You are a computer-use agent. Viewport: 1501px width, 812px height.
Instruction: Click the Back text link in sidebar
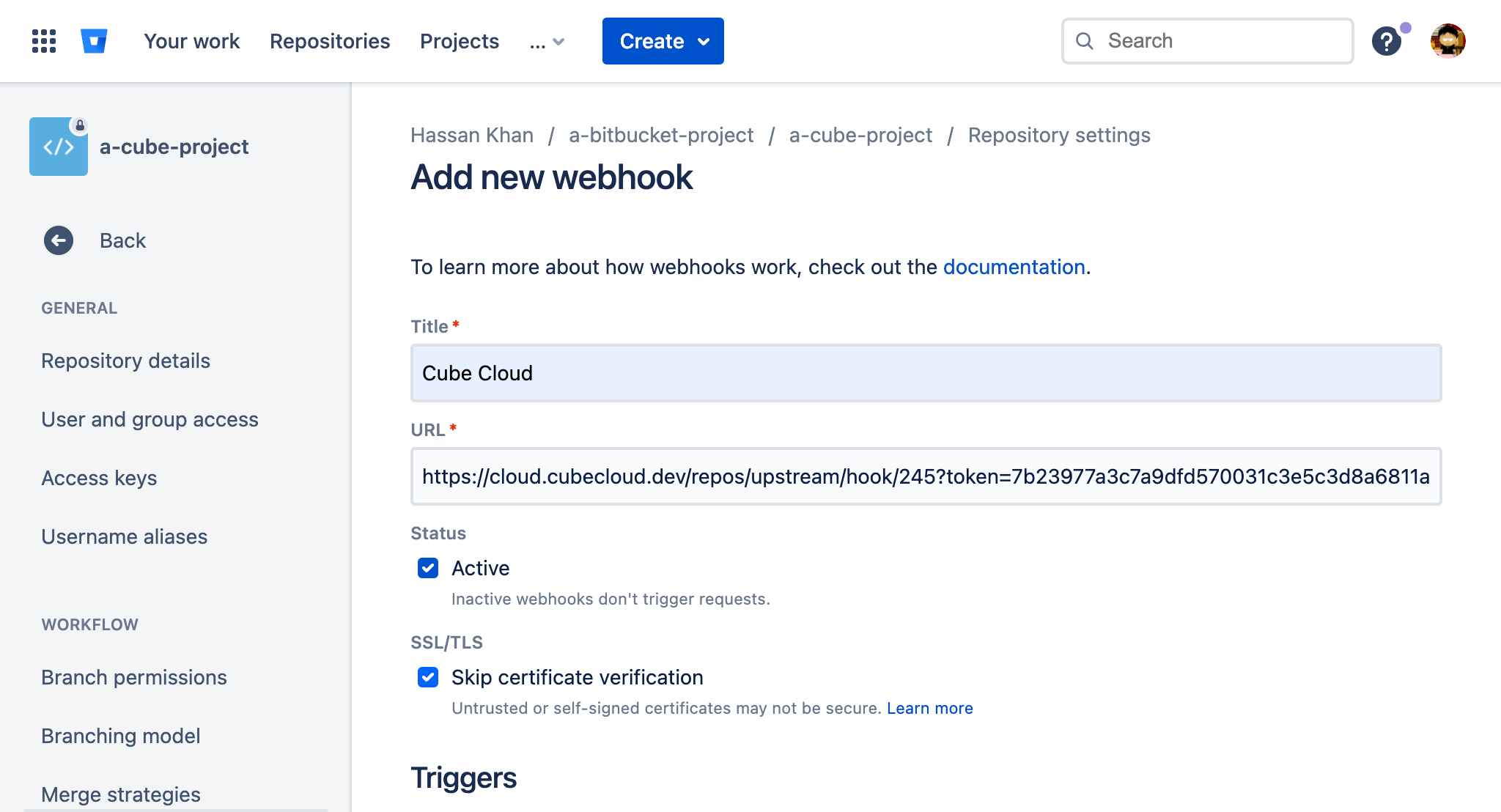pyautogui.click(x=122, y=240)
